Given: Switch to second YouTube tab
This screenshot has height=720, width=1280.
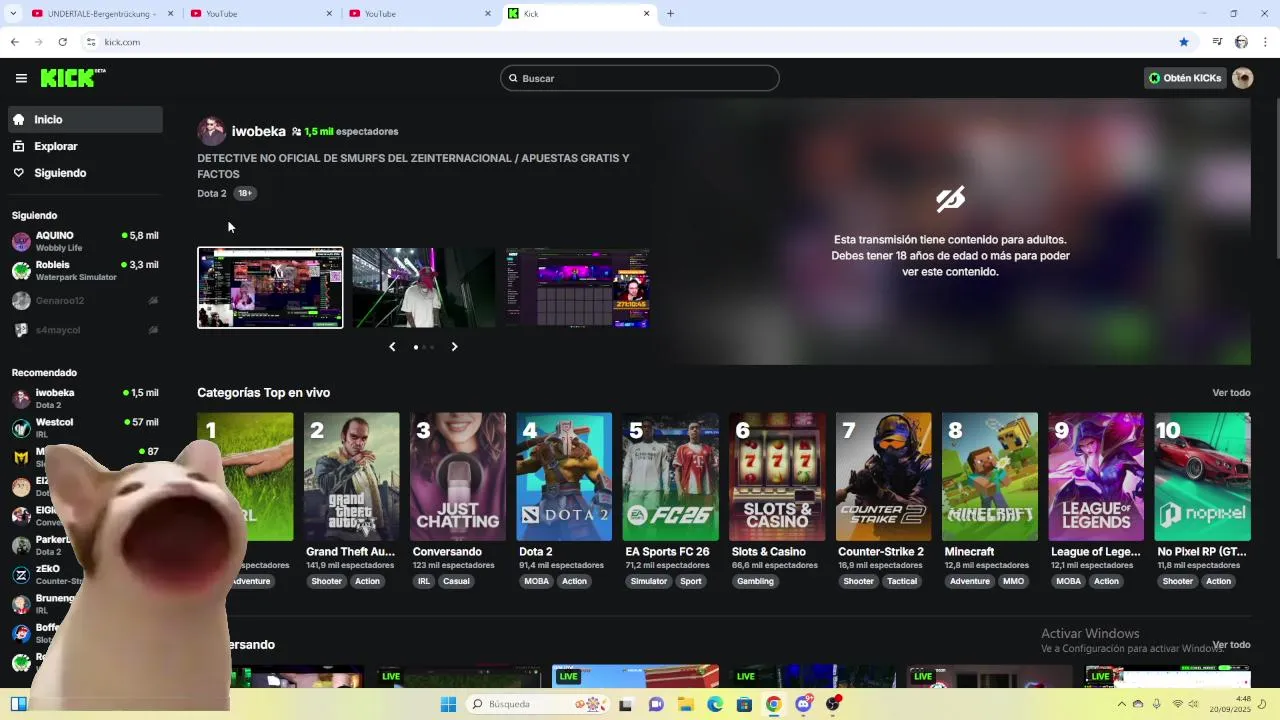Looking at the screenshot, I should click(x=419, y=14).
